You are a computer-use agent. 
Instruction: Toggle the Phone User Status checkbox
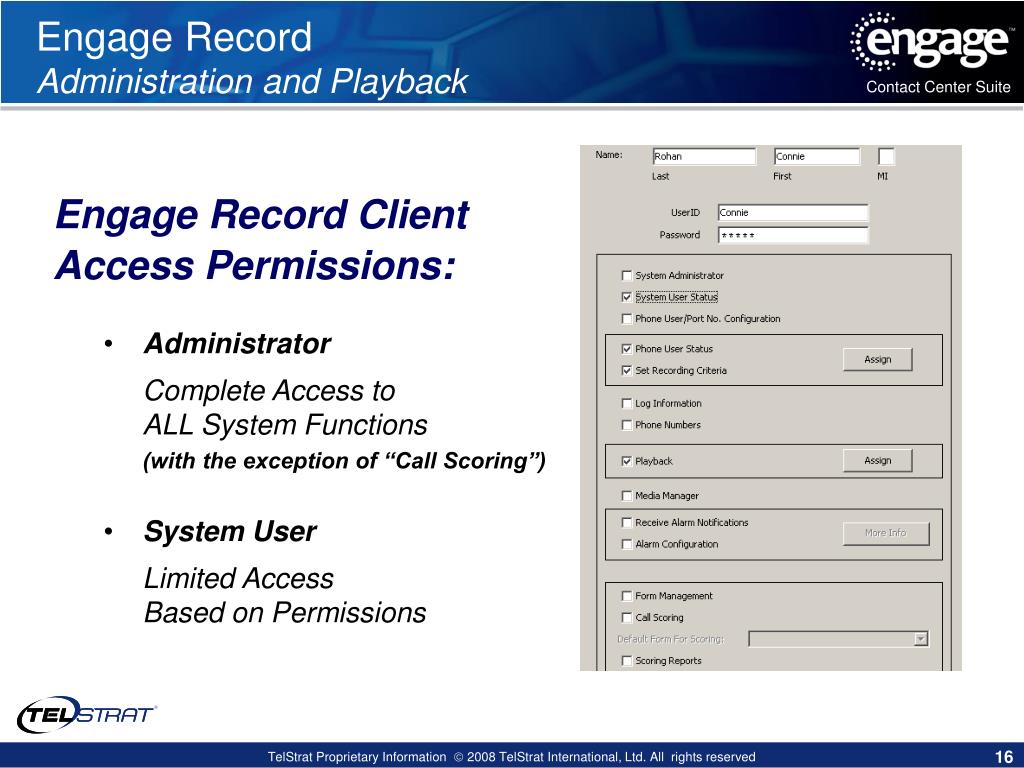coord(627,349)
